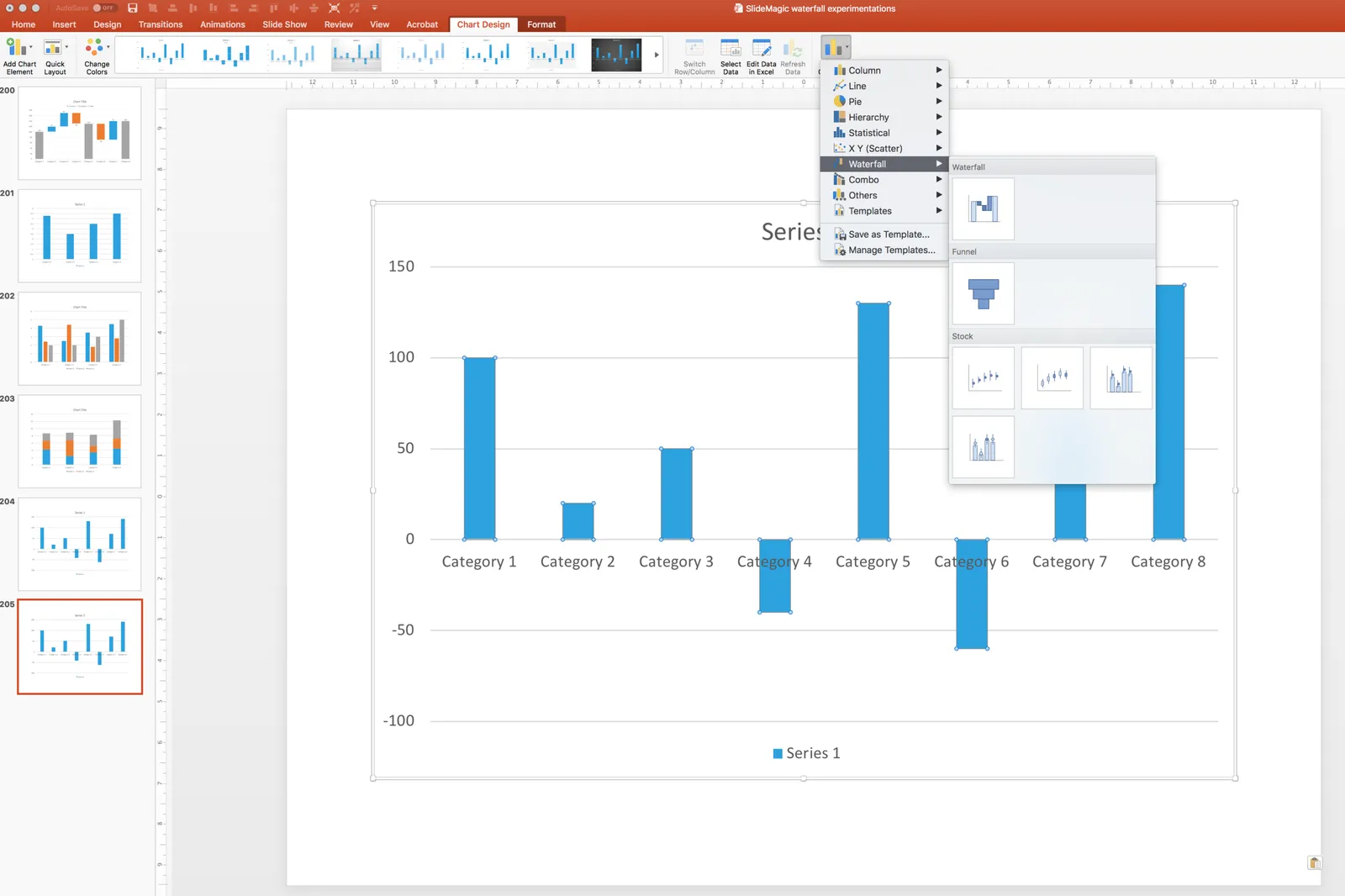Viewport: 1345px width, 896px height.
Task: Toggle the AutoSave switch
Action: tap(104, 8)
